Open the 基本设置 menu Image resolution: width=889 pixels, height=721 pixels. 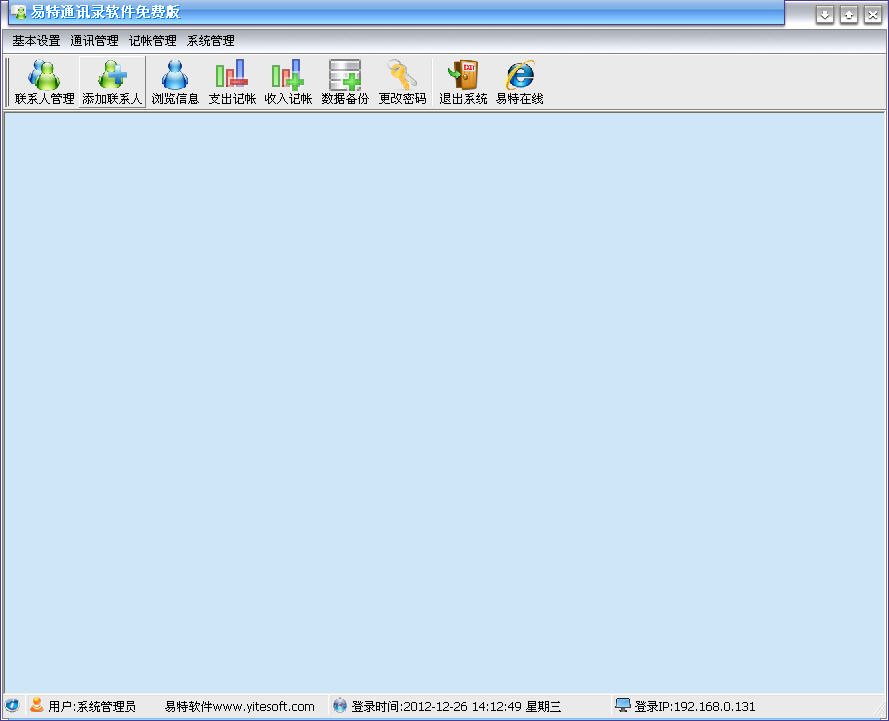pos(36,41)
